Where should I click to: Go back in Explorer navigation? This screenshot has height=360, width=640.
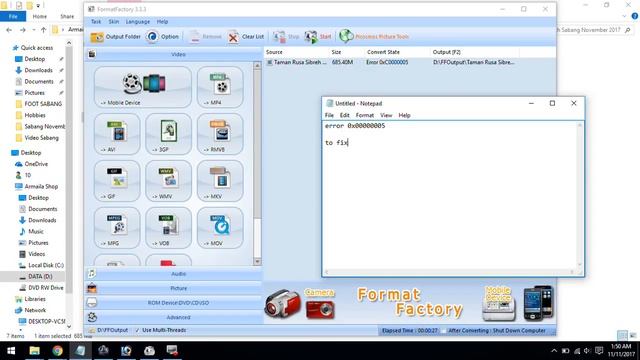9,30
